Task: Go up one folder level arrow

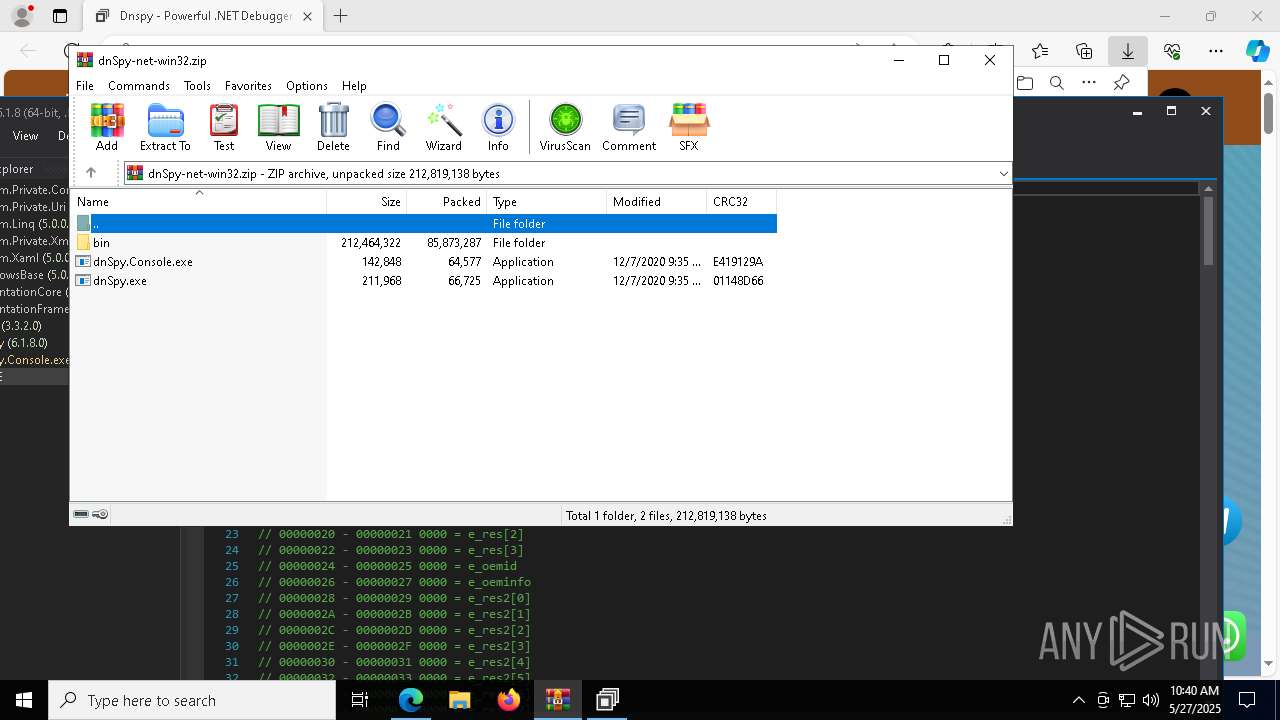Action: (x=91, y=173)
